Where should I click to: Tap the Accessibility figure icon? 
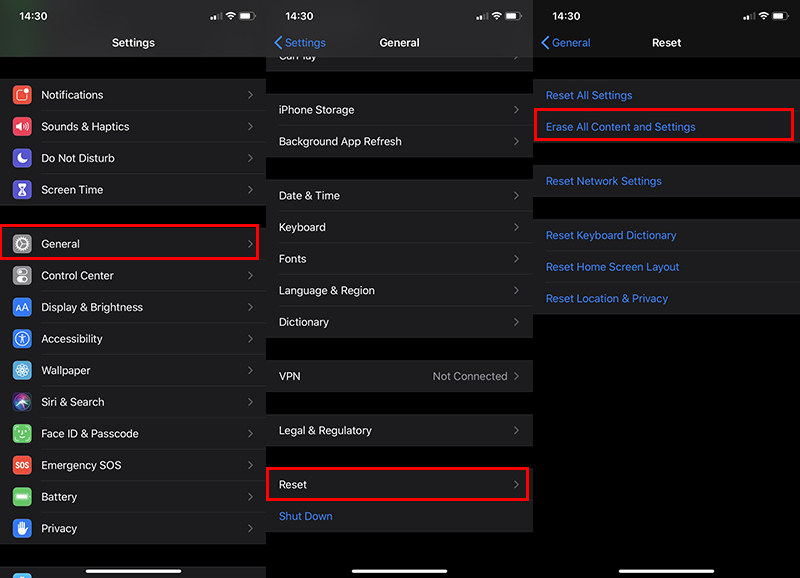(x=22, y=339)
